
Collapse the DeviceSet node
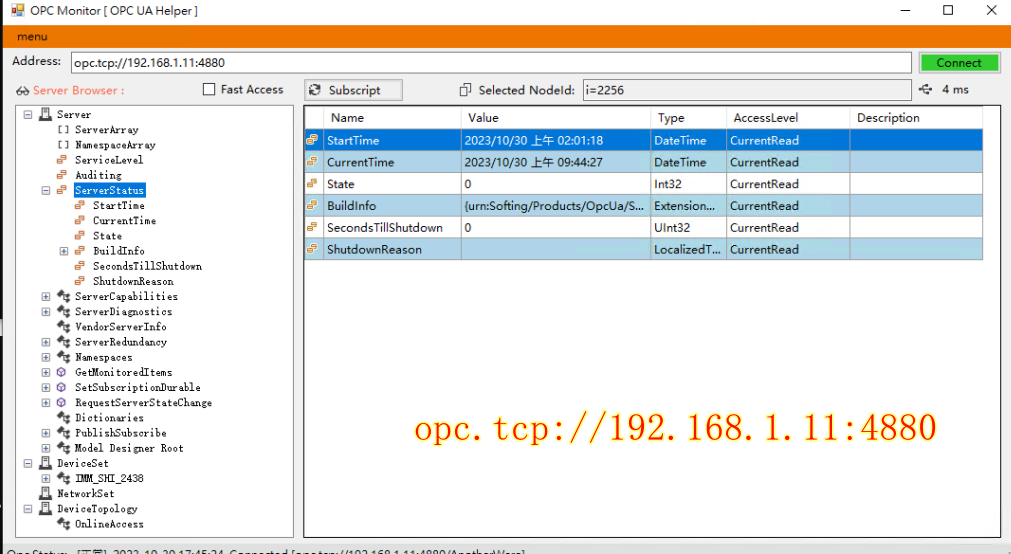coord(28,463)
